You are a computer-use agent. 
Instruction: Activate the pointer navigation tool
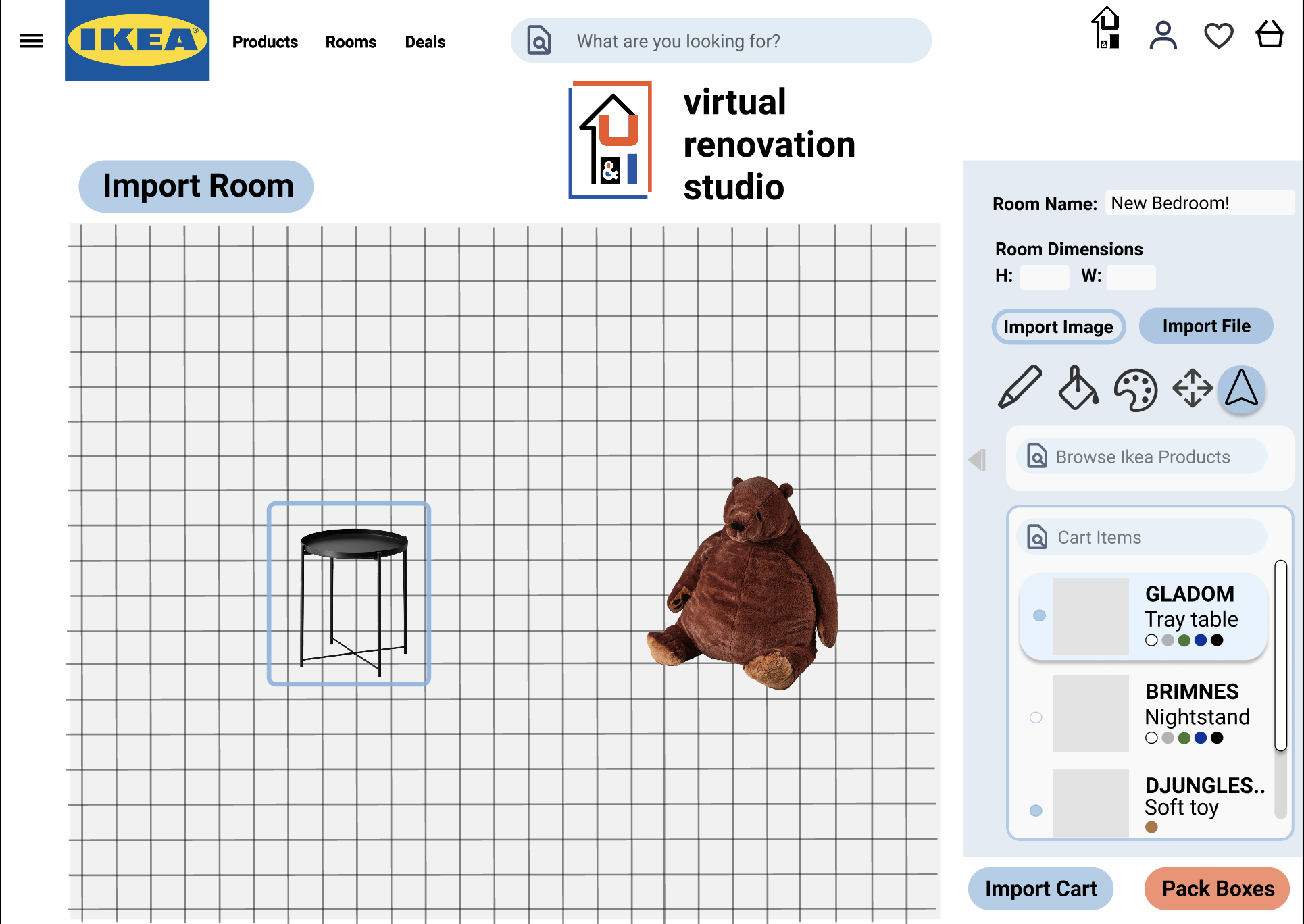(1242, 389)
